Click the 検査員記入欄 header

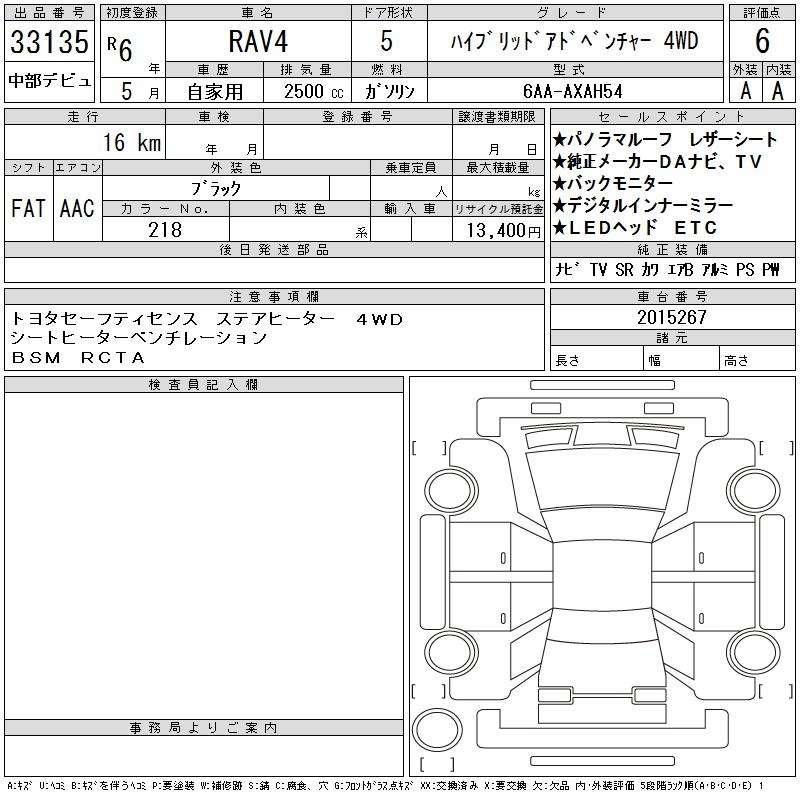point(204,385)
